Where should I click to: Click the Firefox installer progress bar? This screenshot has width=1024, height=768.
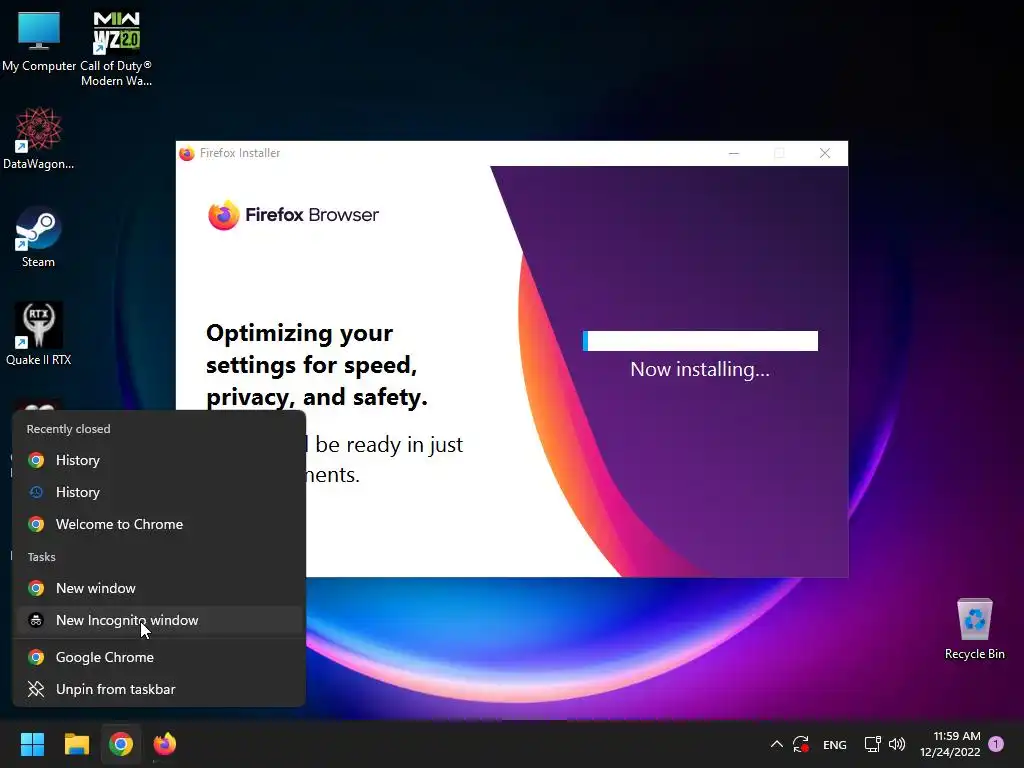pyautogui.click(x=700, y=341)
